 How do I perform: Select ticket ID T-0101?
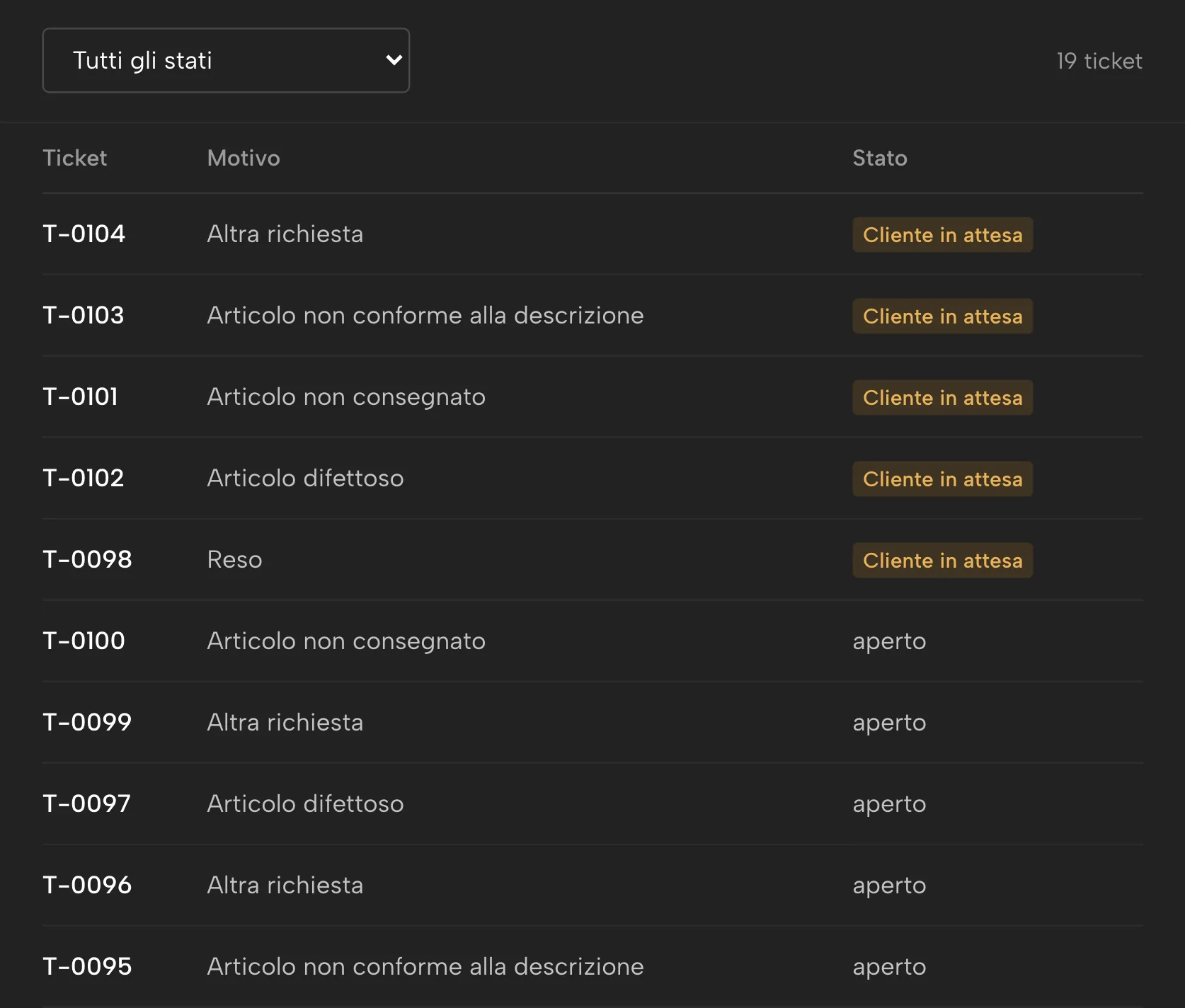click(81, 396)
